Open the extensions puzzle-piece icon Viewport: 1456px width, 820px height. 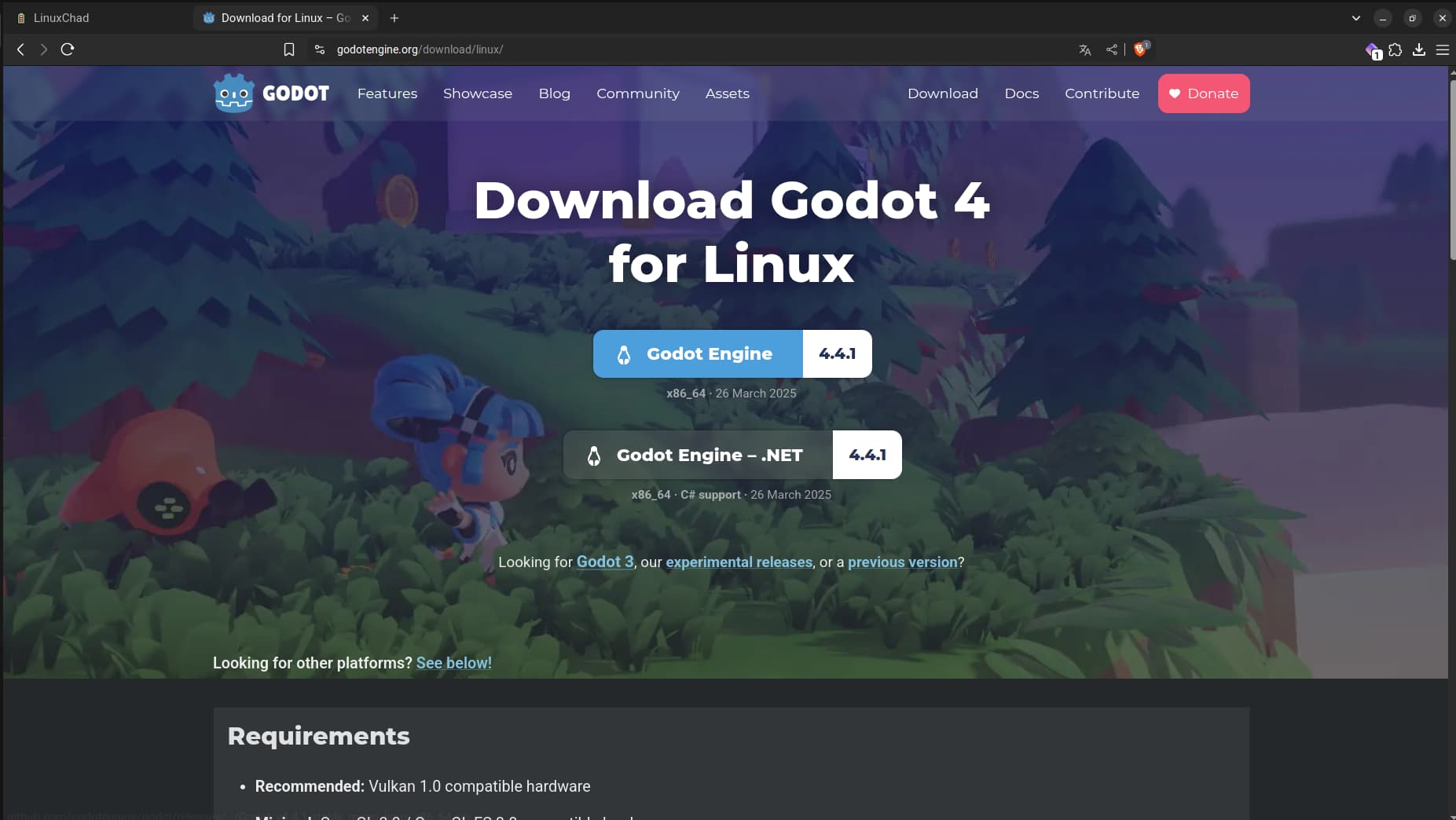[1395, 49]
